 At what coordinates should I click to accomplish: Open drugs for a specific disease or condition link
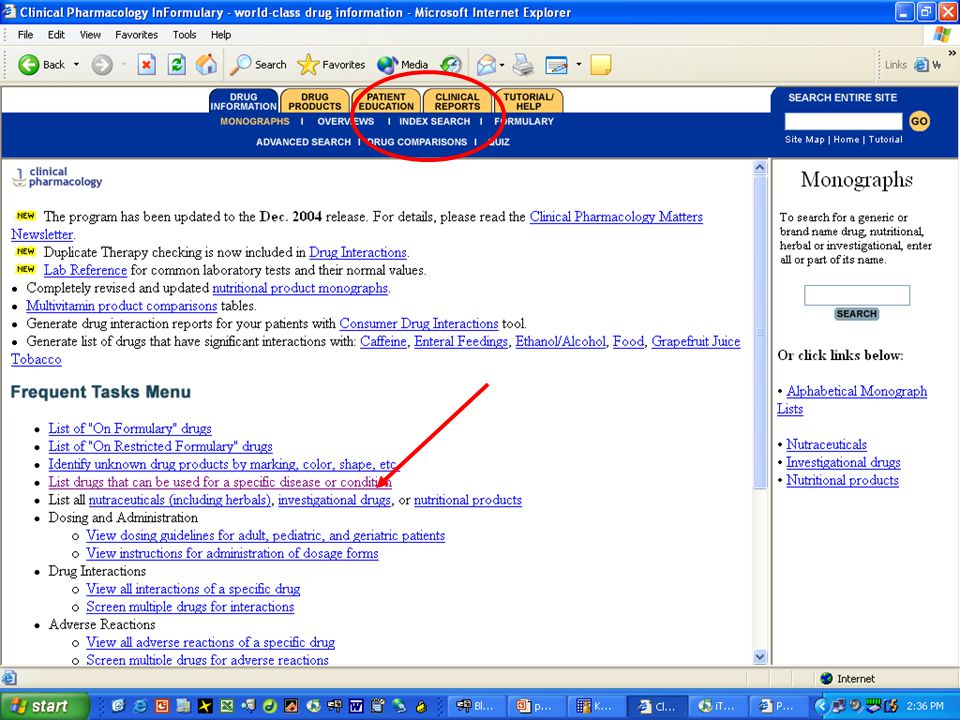pyautogui.click(x=220, y=482)
